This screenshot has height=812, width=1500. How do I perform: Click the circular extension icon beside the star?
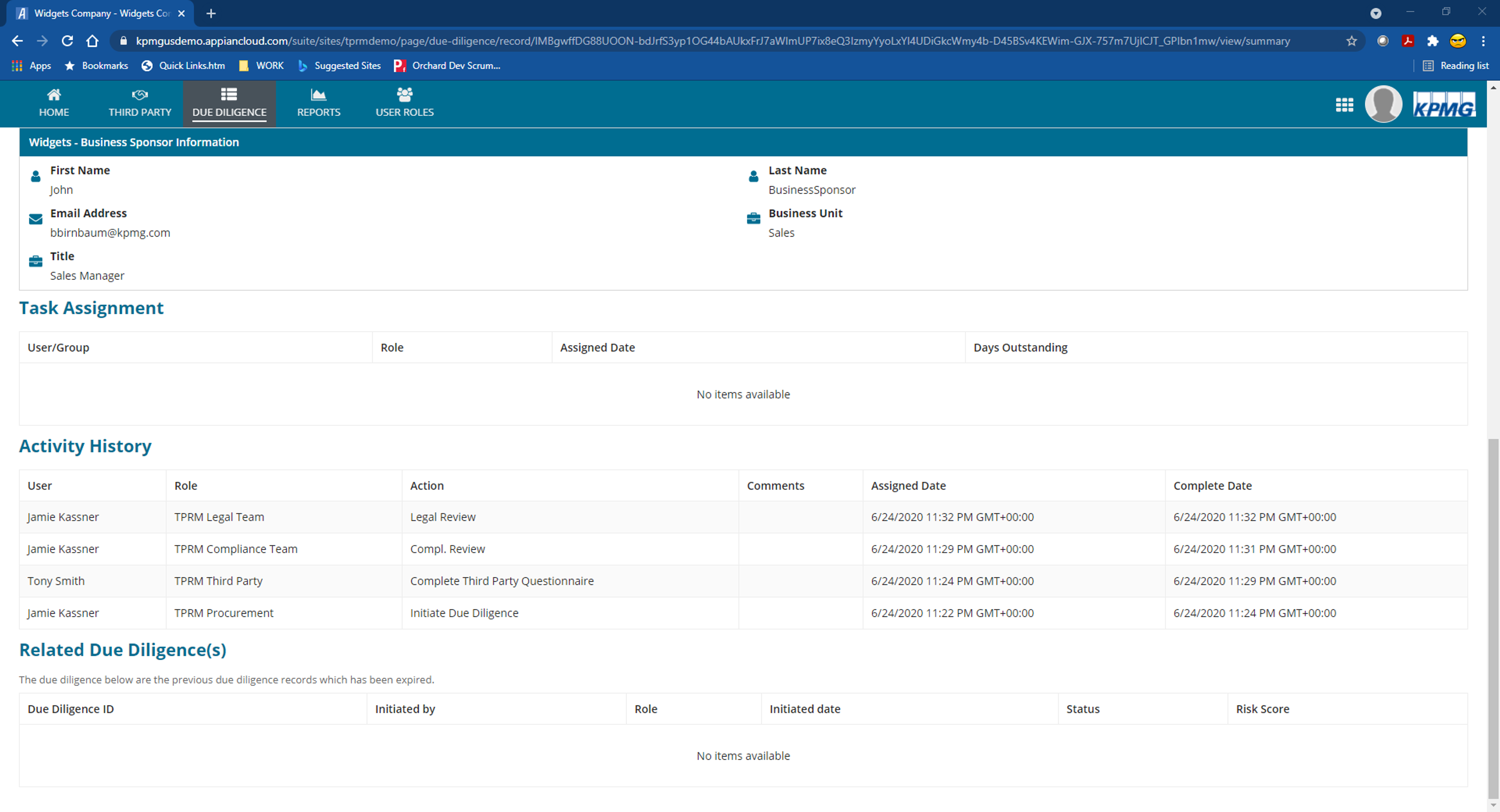coord(1383,41)
